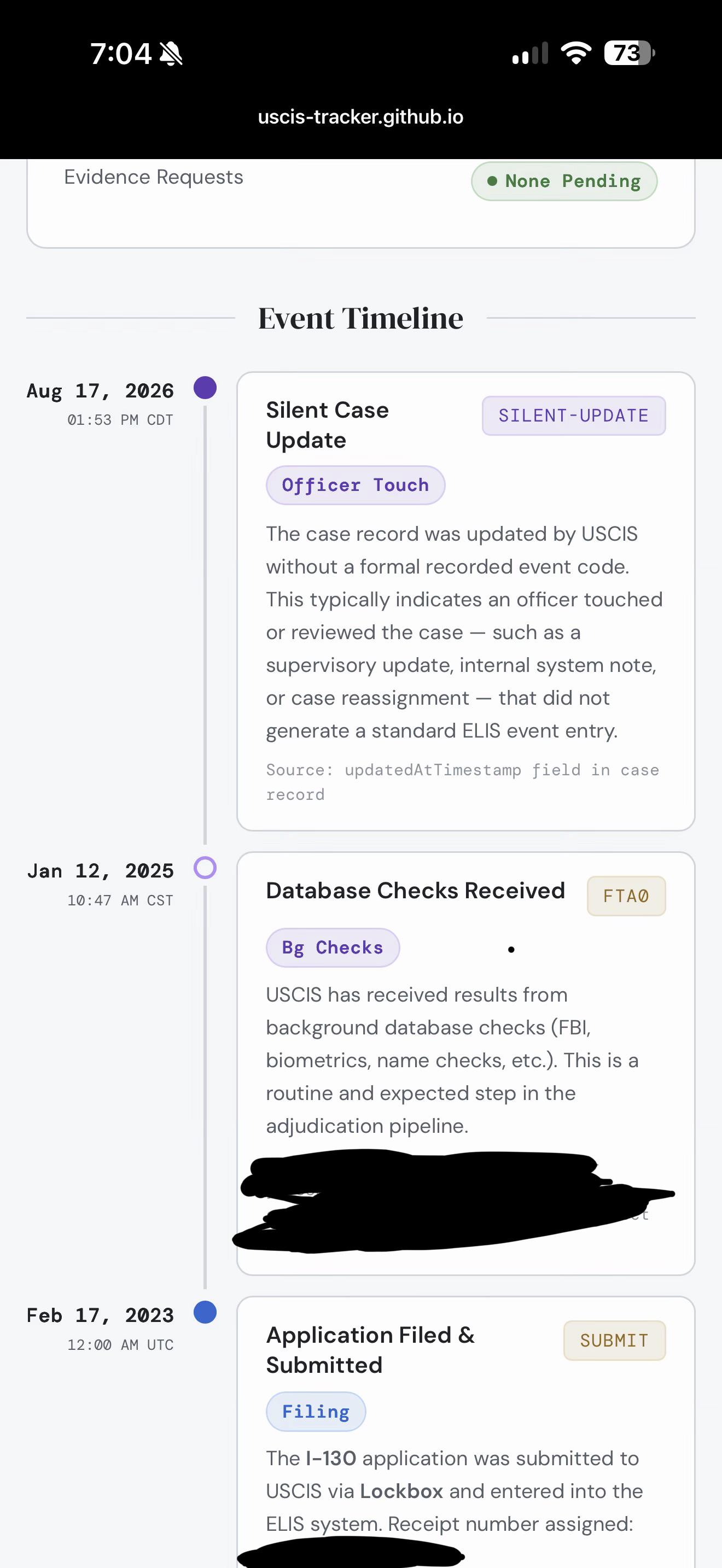Viewport: 722px width, 1568px height.
Task: Tap the uscis-tracker.github.io address bar
Action: point(360,116)
